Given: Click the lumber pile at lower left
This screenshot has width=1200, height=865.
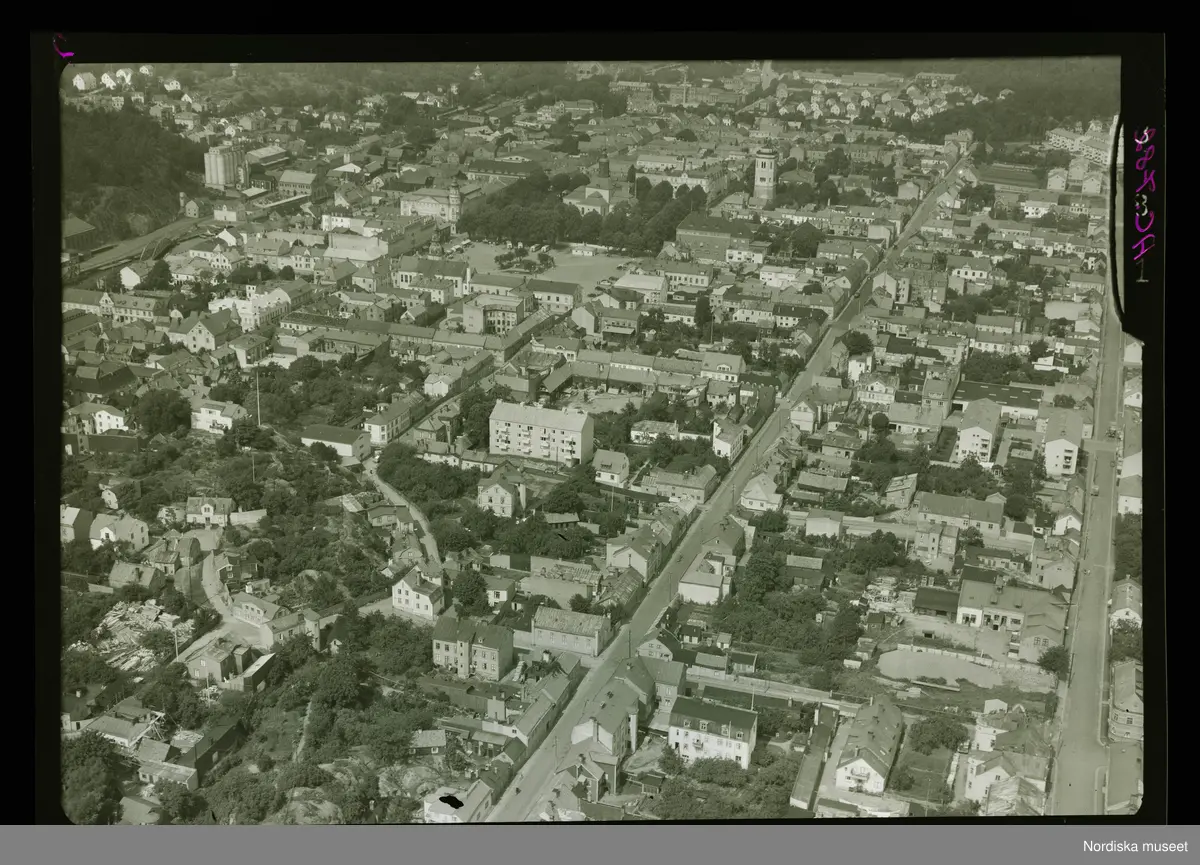Looking at the screenshot, I should pos(130,634).
